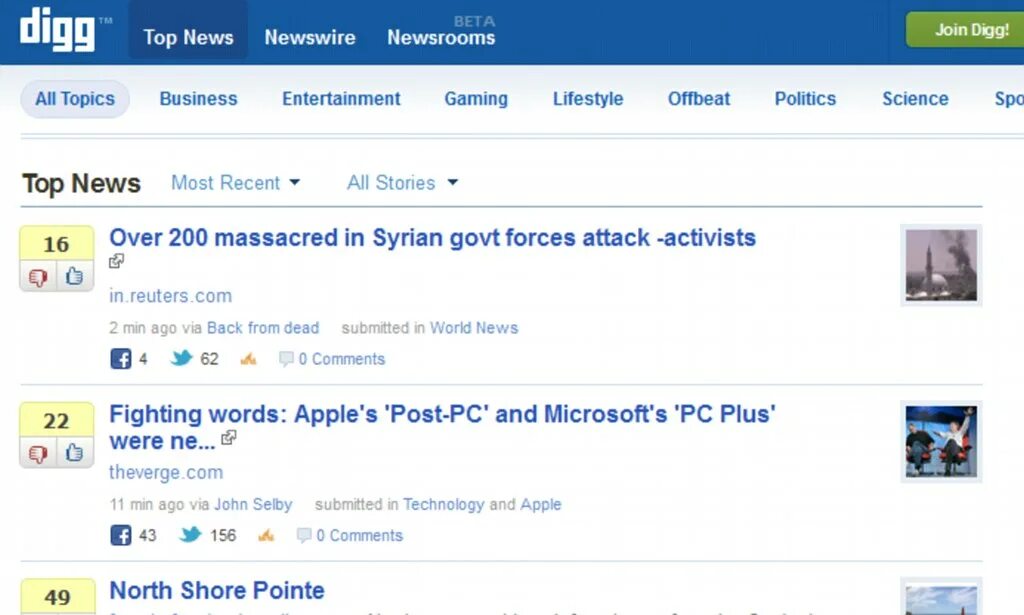The height and width of the screenshot is (615, 1024).
Task: View activity chart icon for Apple story
Action: [x=266, y=535]
